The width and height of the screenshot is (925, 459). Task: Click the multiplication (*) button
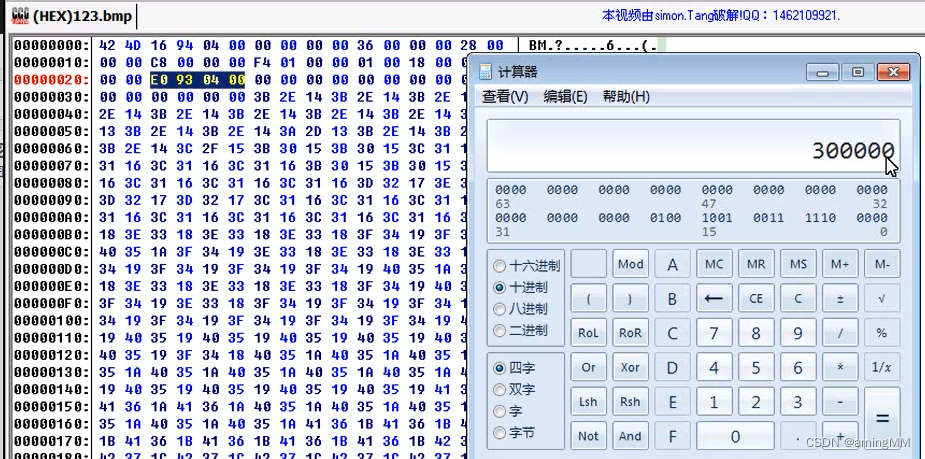pyautogui.click(x=839, y=367)
